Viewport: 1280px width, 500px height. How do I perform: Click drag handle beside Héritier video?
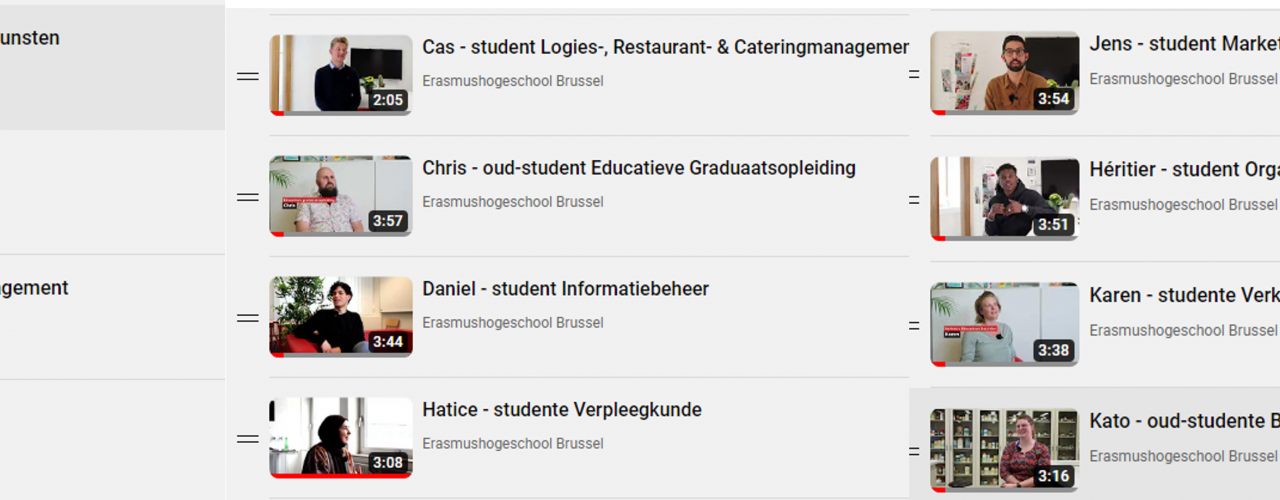pyautogui.click(x=914, y=200)
